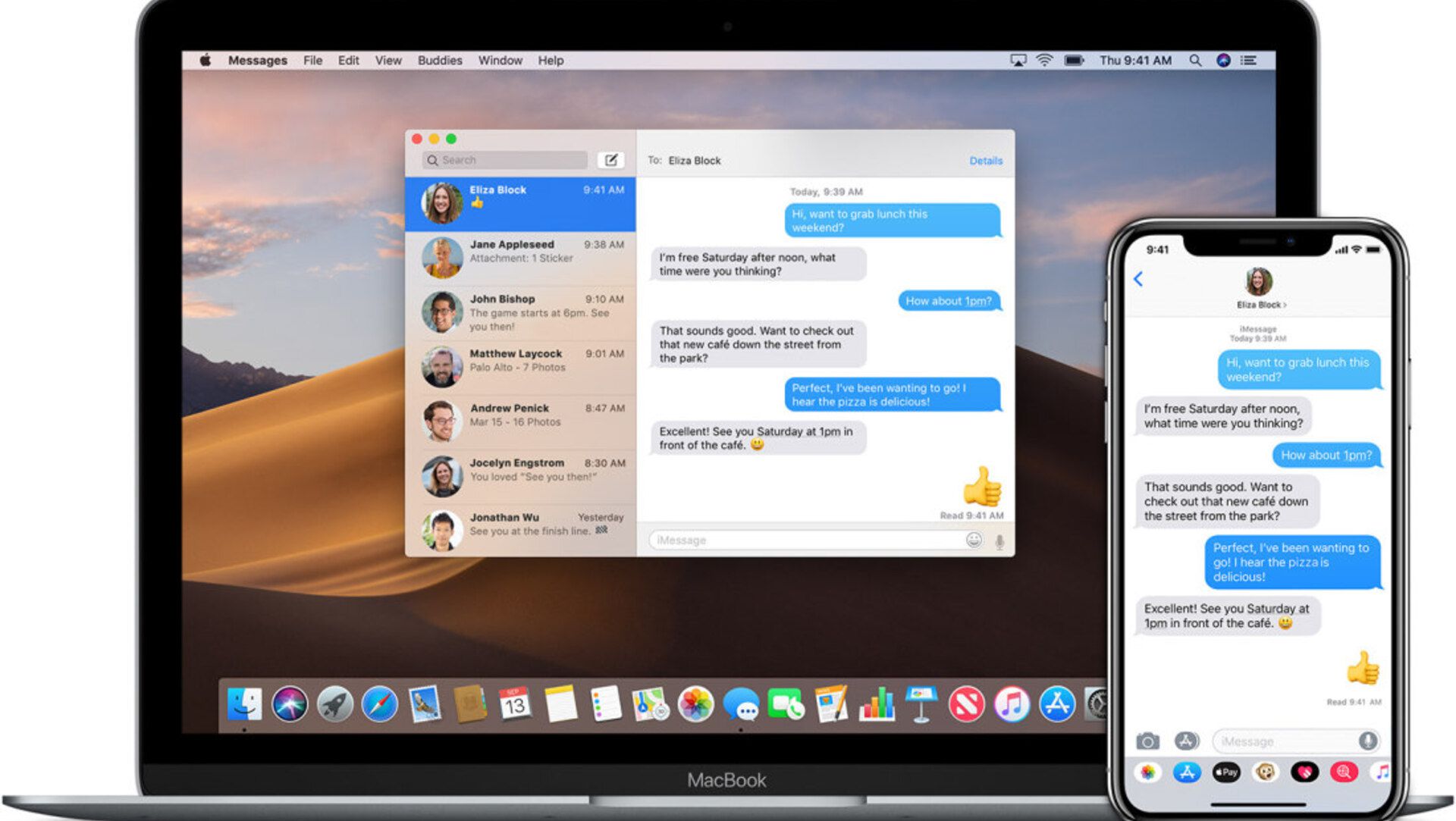
Task: Tap the back arrow on iPhone
Action: click(x=1138, y=279)
